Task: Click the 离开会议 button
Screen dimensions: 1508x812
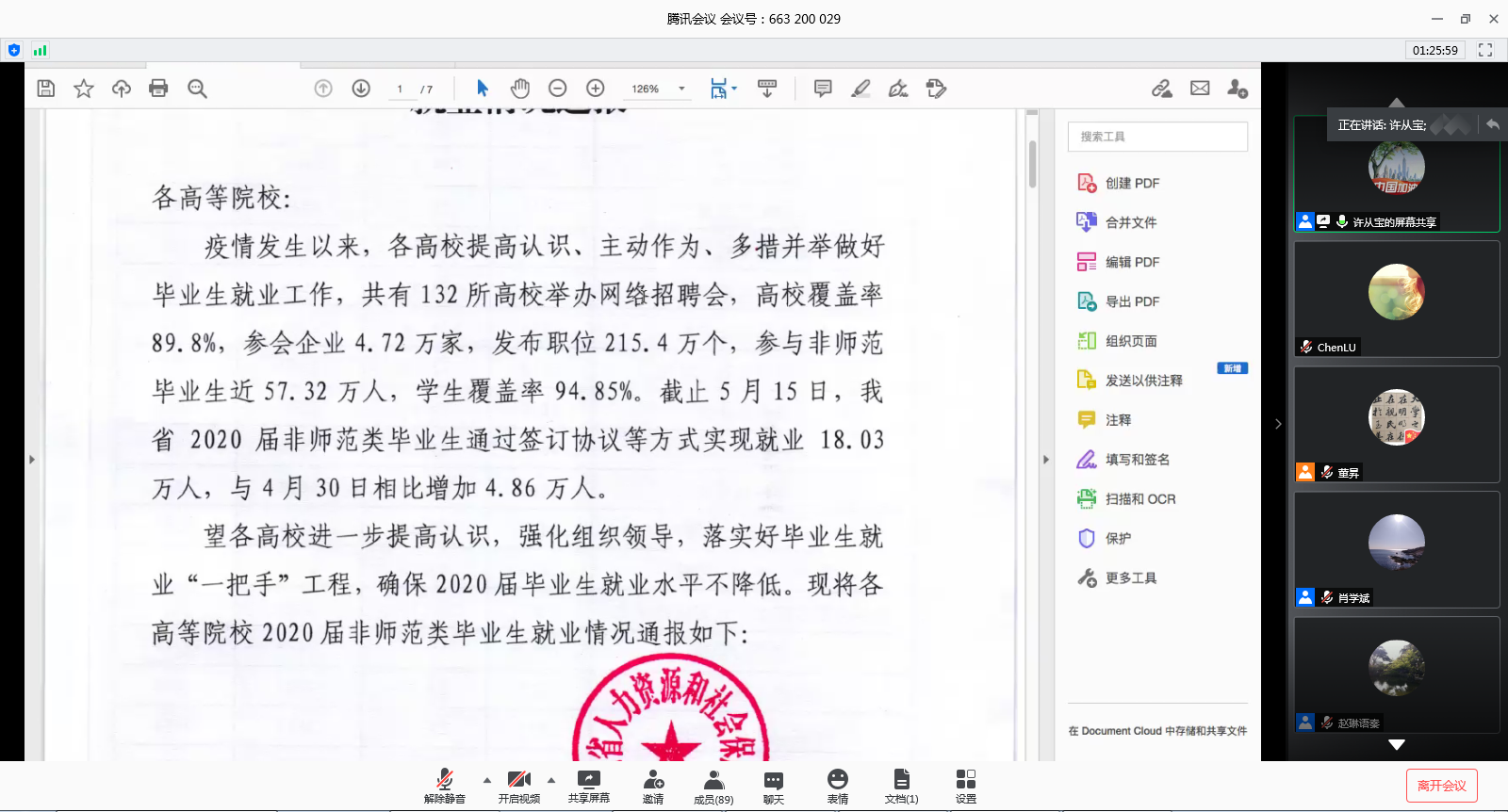Action: click(x=1441, y=786)
